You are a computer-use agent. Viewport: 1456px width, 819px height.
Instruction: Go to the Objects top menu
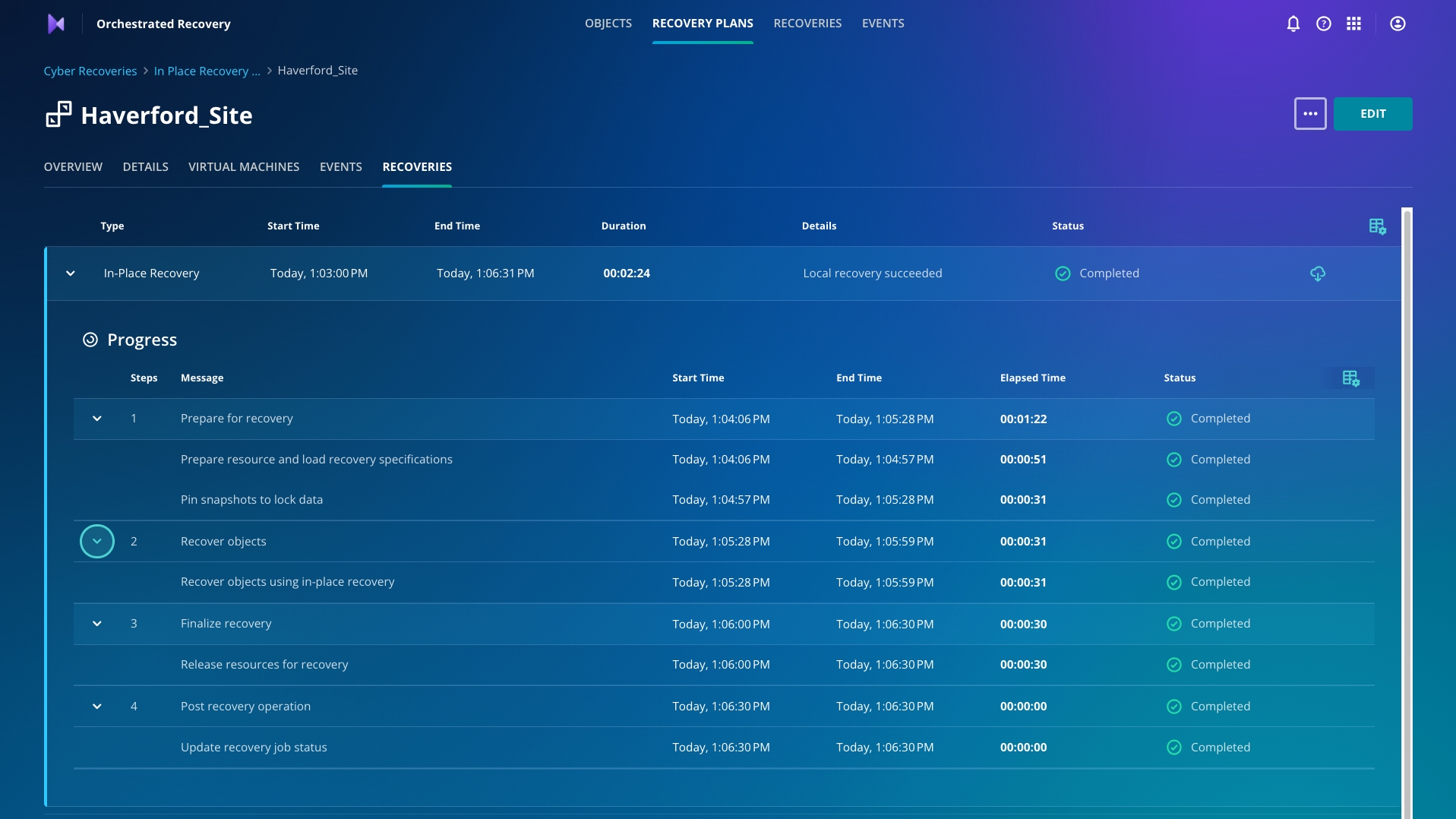pos(608,24)
